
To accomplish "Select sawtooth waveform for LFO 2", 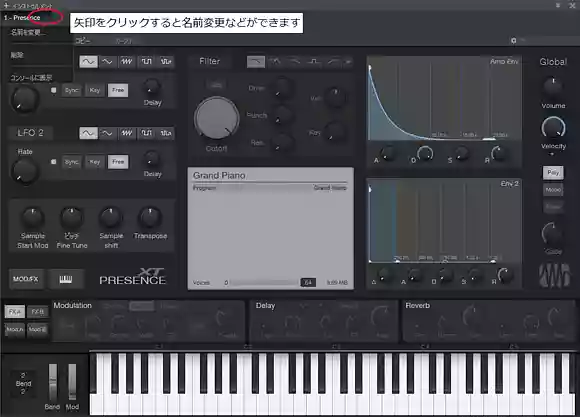I will pos(127,133).
